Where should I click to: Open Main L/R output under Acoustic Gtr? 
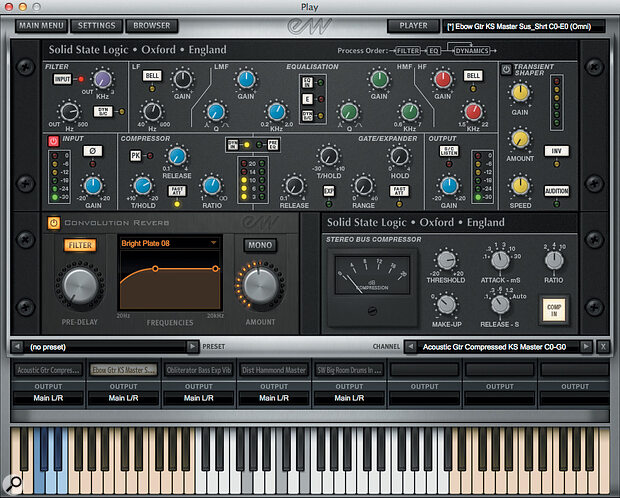[x=48, y=398]
